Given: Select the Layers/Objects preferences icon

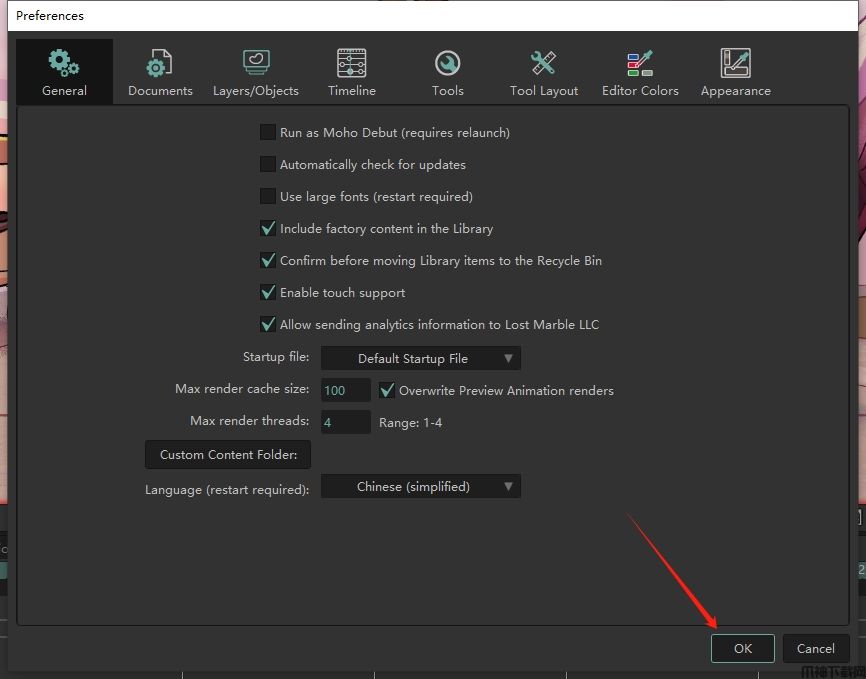Looking at the screenshot, I should (256, 64).
